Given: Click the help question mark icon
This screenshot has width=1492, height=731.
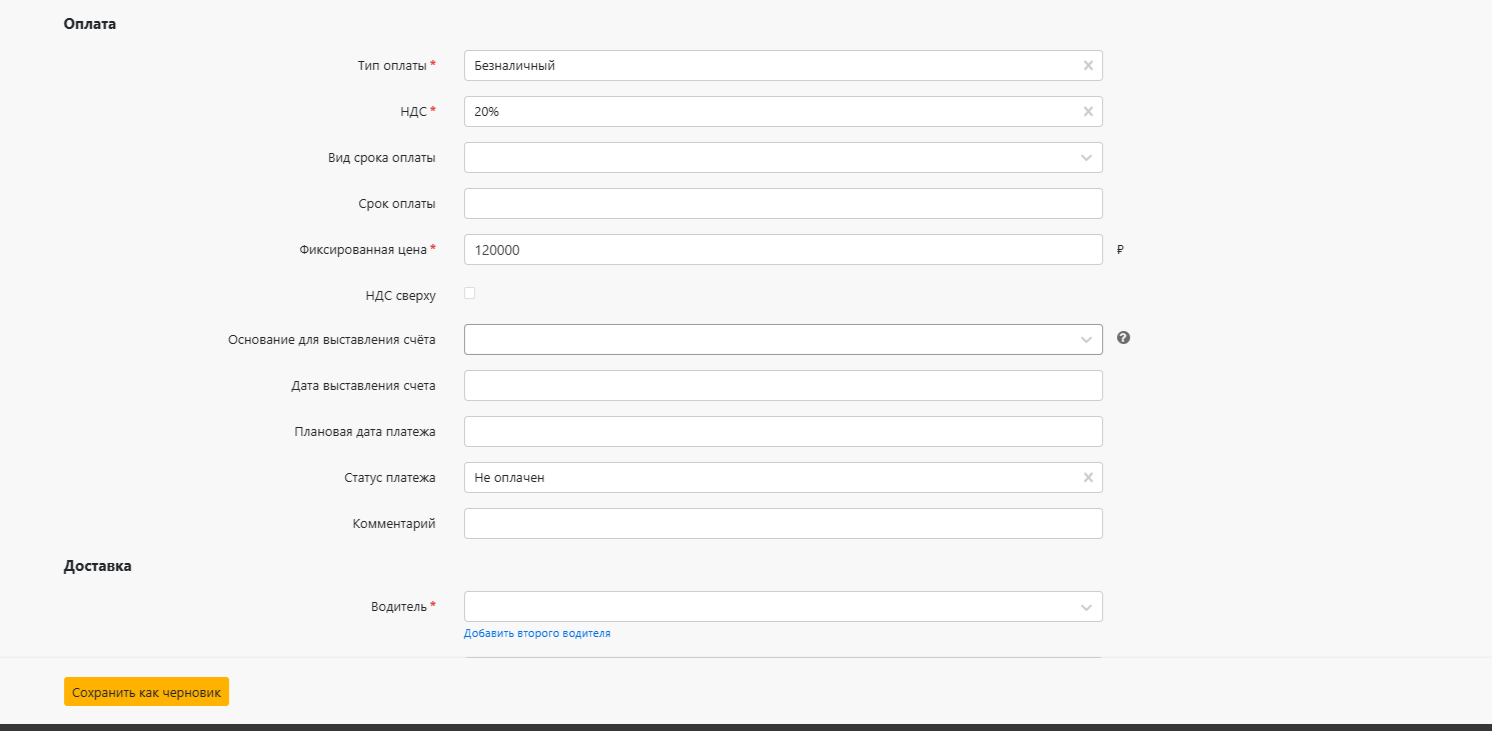Looking at the screenshot, I should [x=1123, y=338].
